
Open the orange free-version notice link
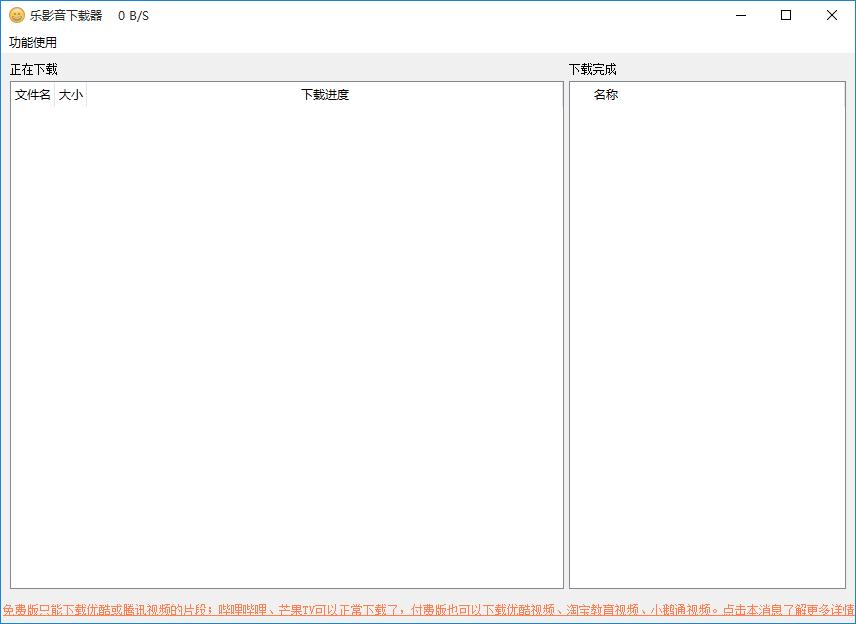(428, 610)
